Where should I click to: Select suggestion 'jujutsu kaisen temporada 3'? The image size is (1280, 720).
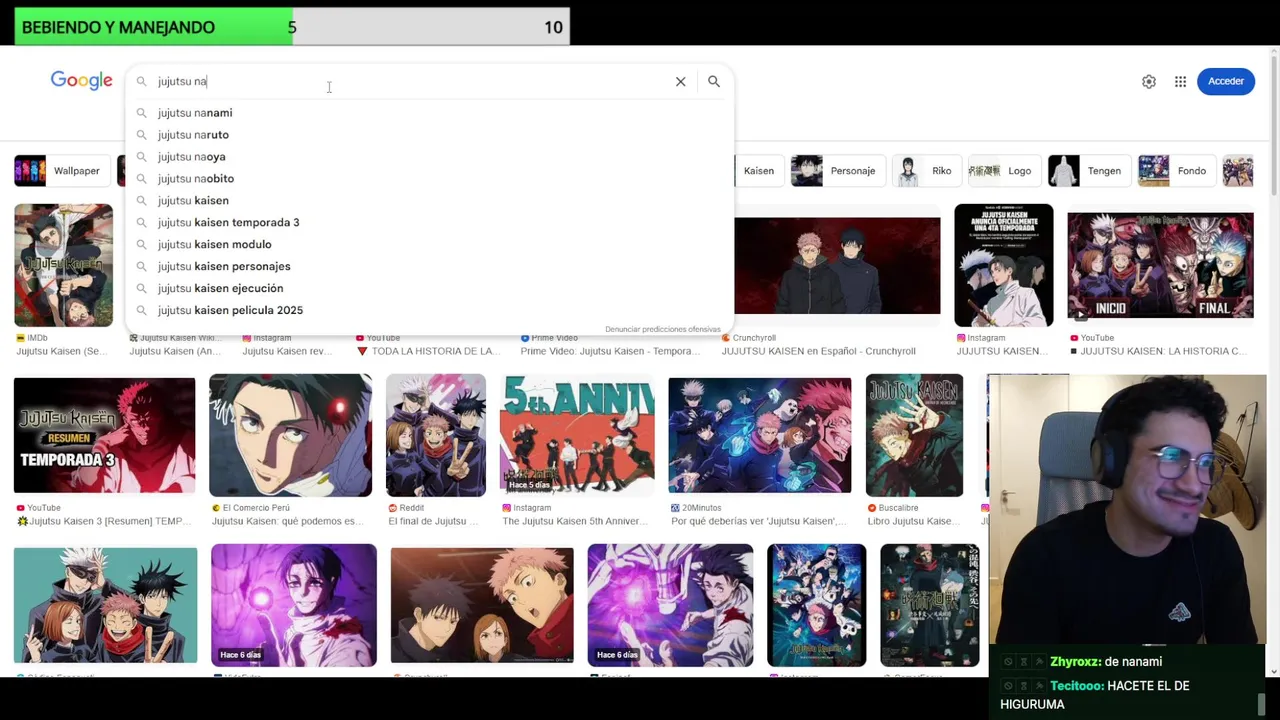(x=430, y=223)
